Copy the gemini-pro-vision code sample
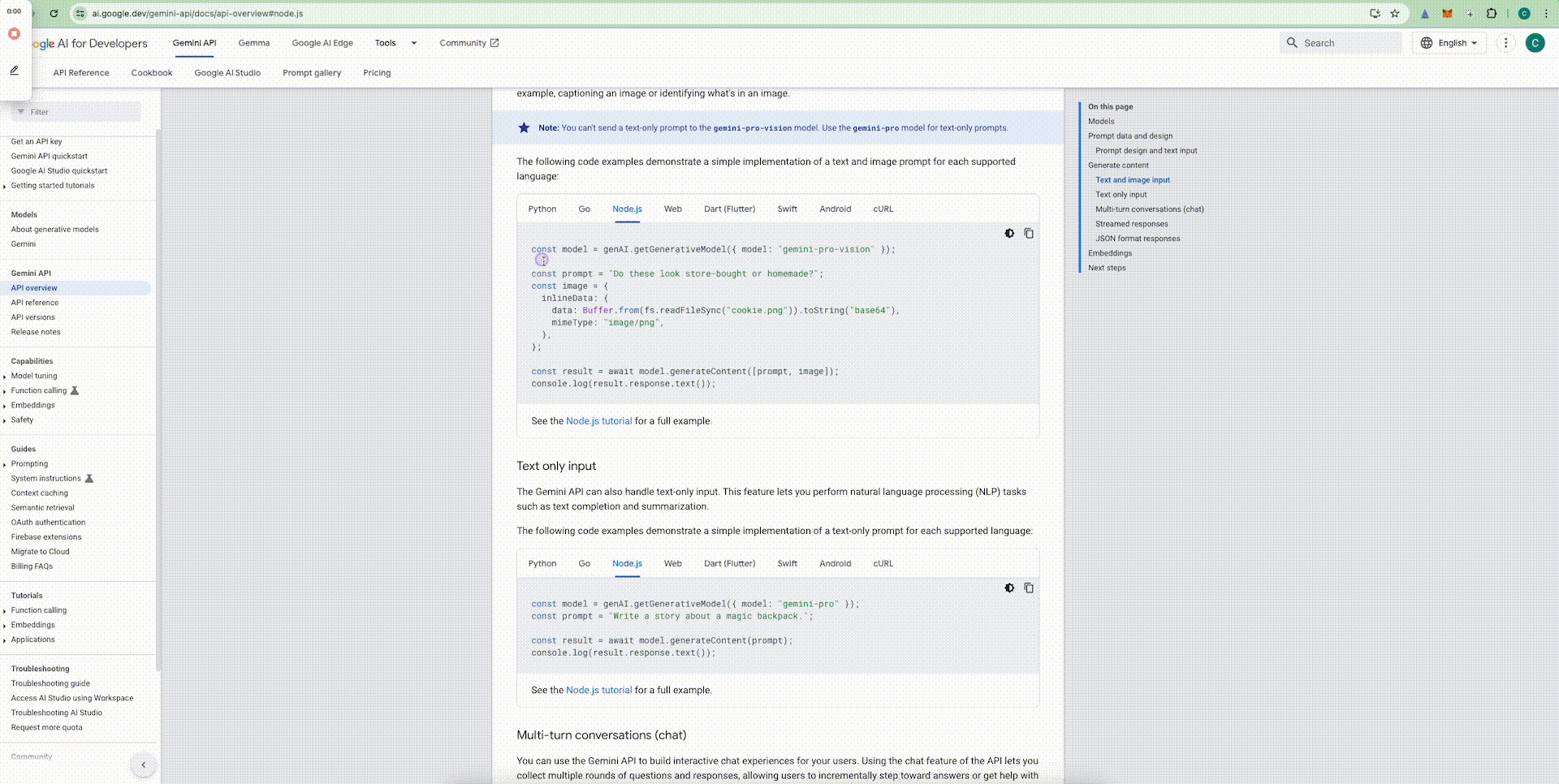Viewport: 1559px width, 784px height. tap(1029, 234)
